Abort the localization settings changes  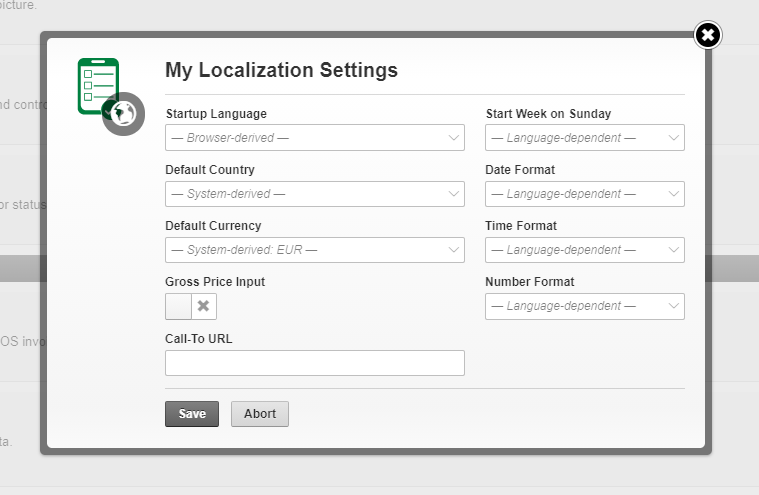[260, 414]
